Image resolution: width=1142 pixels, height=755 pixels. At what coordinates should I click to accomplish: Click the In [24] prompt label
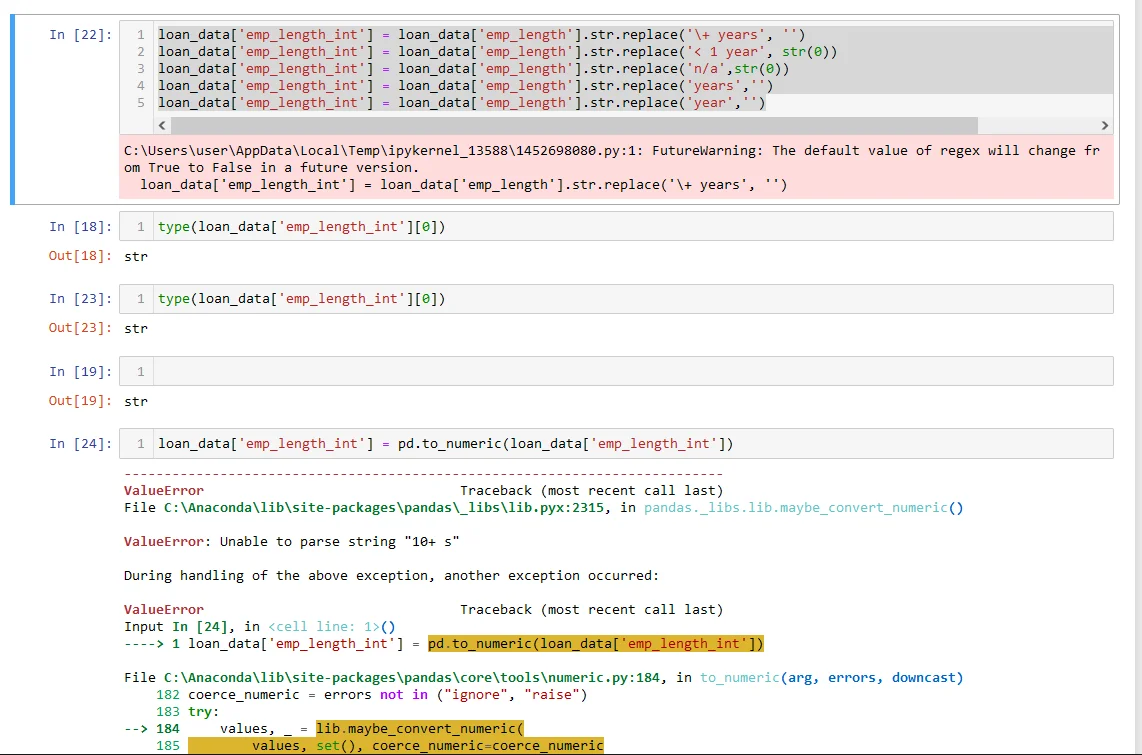[81, 444]
